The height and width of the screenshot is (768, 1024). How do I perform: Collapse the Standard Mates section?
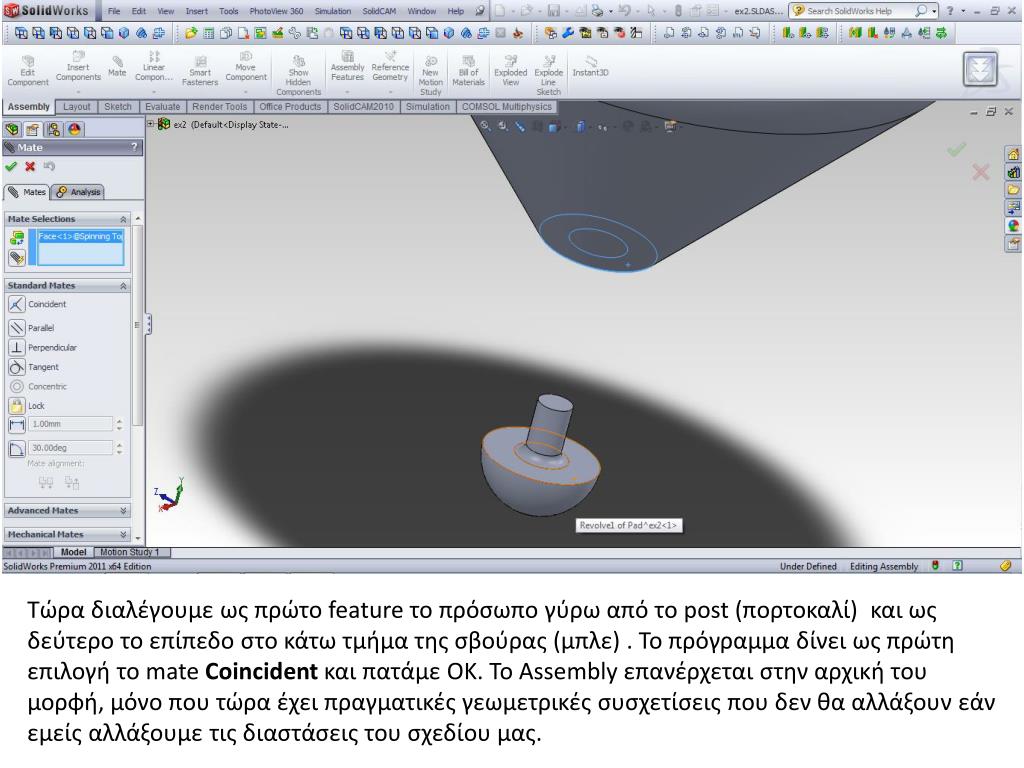[x=123, y=286]
